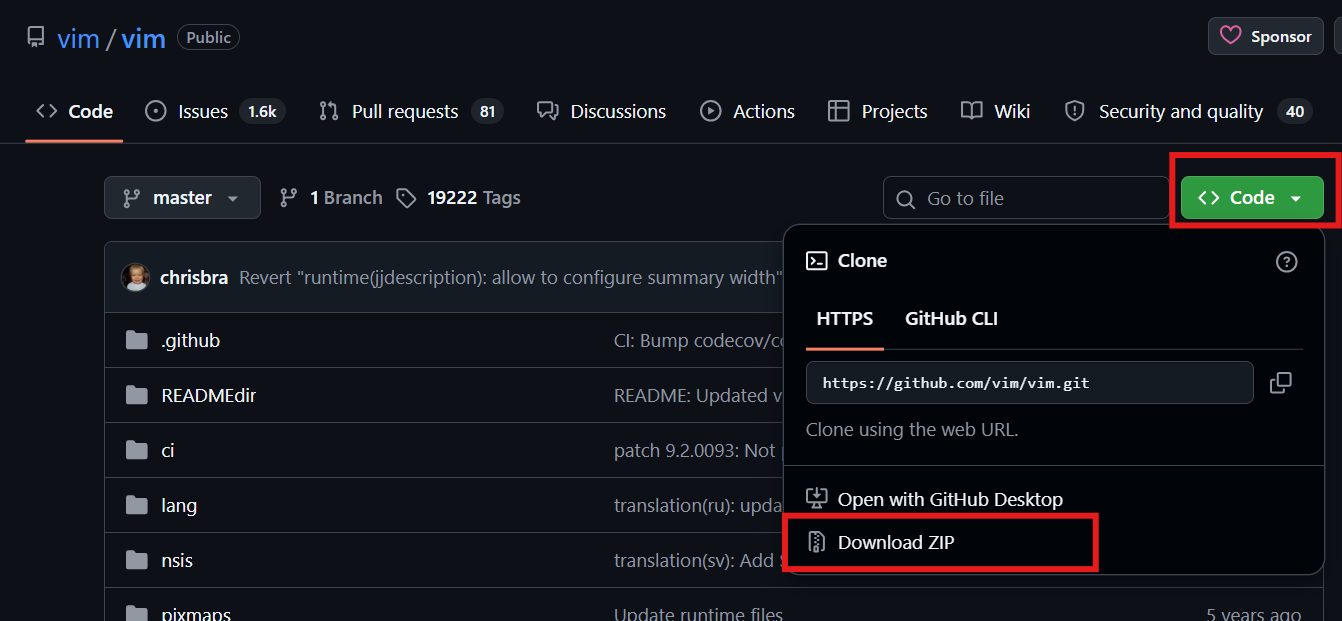Screen dimensions: 1342x621
Task: Click the folder icon next to lang
Action: [137, 505]
